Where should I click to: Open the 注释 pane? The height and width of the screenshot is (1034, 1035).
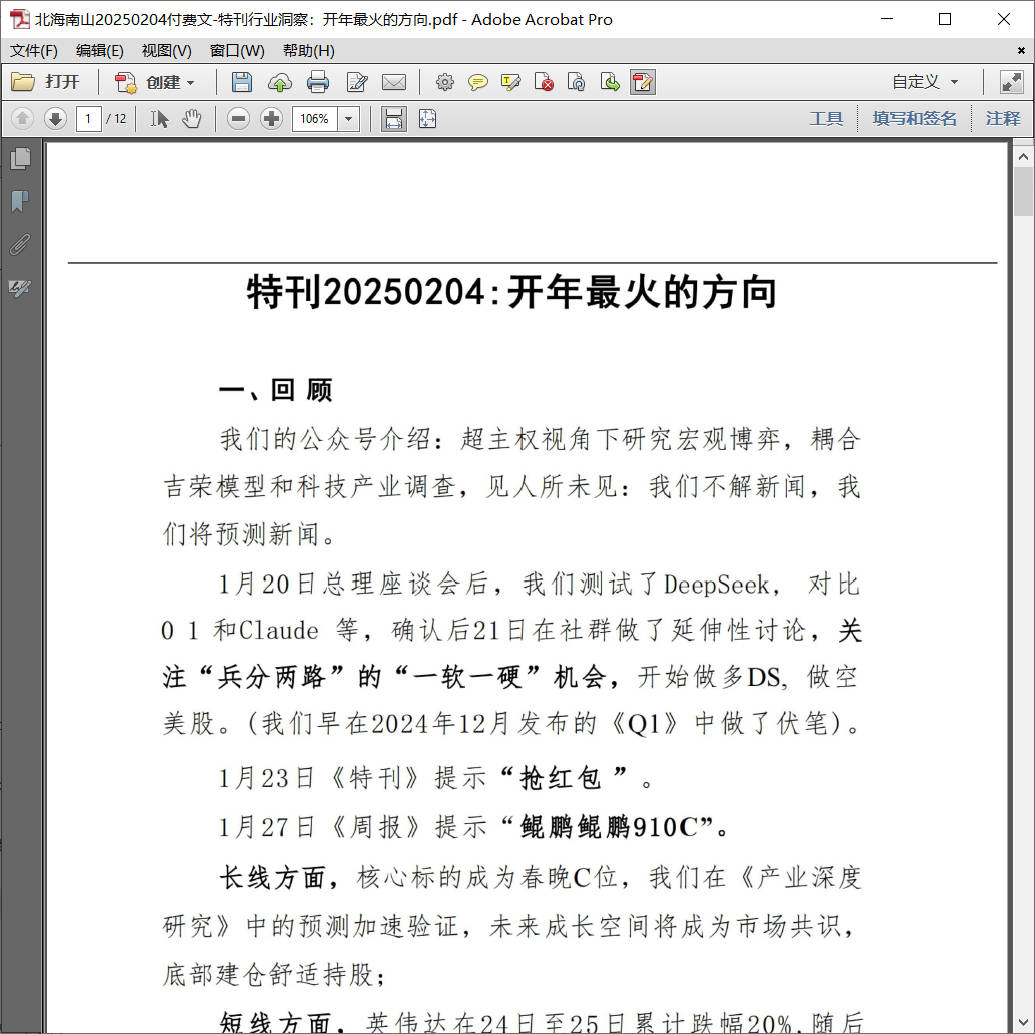(1003, 119)
